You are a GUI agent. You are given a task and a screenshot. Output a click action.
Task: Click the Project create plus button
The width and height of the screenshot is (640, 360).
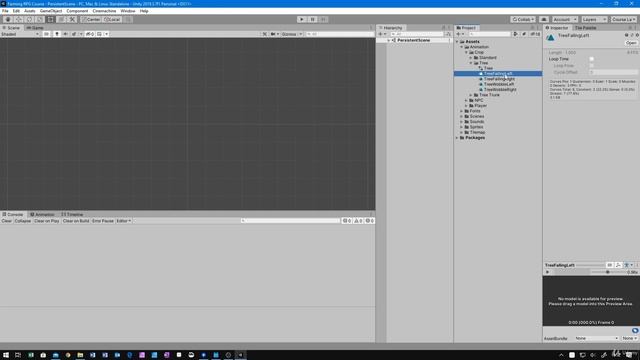point(460,34)
